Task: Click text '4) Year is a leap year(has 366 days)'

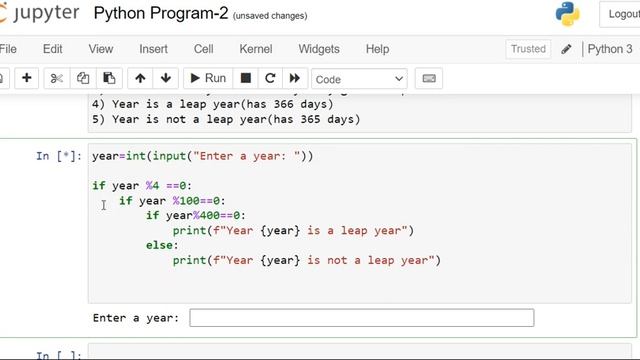Action: click(212, 104)
